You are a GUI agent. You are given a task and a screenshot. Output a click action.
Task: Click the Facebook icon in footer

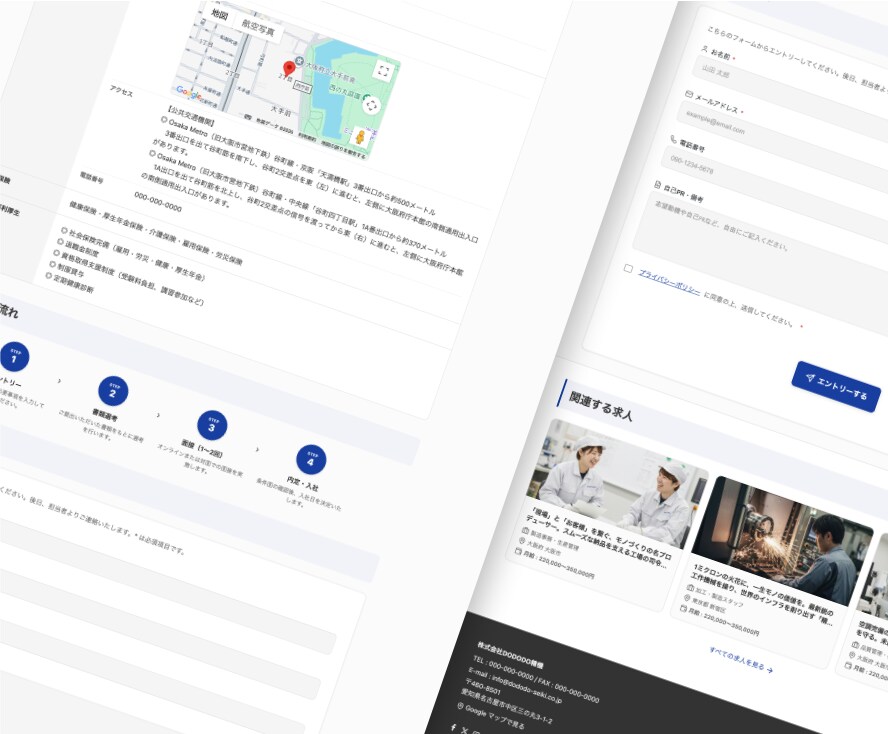[x=453, y=727]
